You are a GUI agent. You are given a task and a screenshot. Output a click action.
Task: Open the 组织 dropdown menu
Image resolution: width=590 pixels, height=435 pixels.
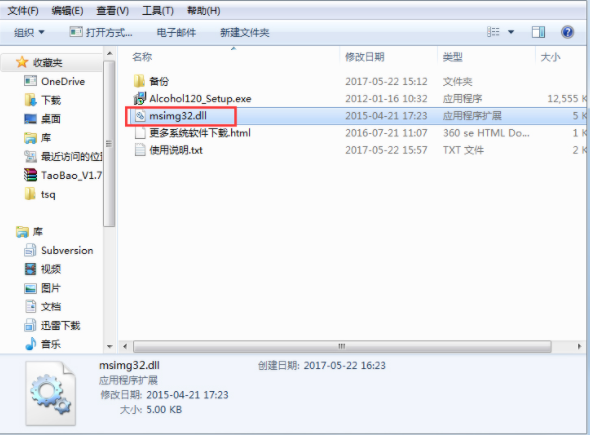29,32
